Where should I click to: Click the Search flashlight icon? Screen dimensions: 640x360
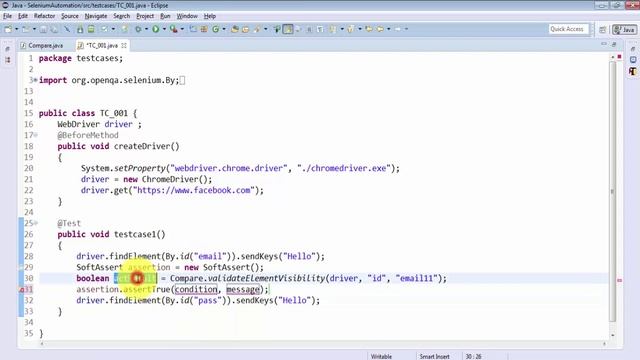[257, 29]
